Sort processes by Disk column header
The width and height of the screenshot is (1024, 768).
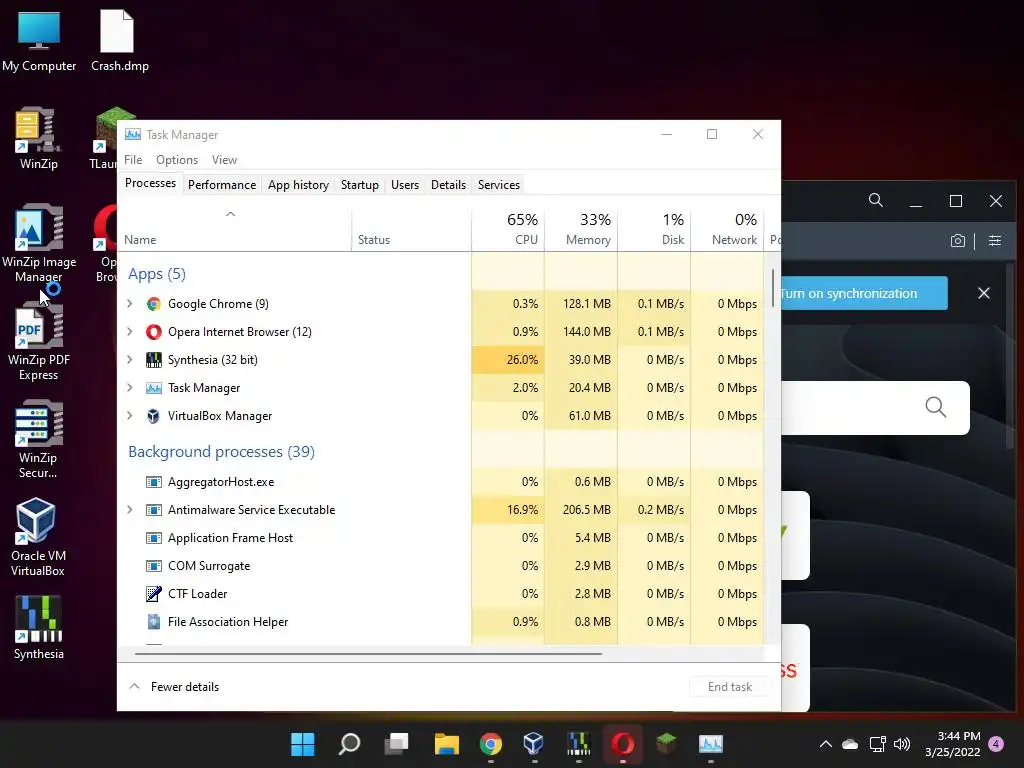coord(654,229)
